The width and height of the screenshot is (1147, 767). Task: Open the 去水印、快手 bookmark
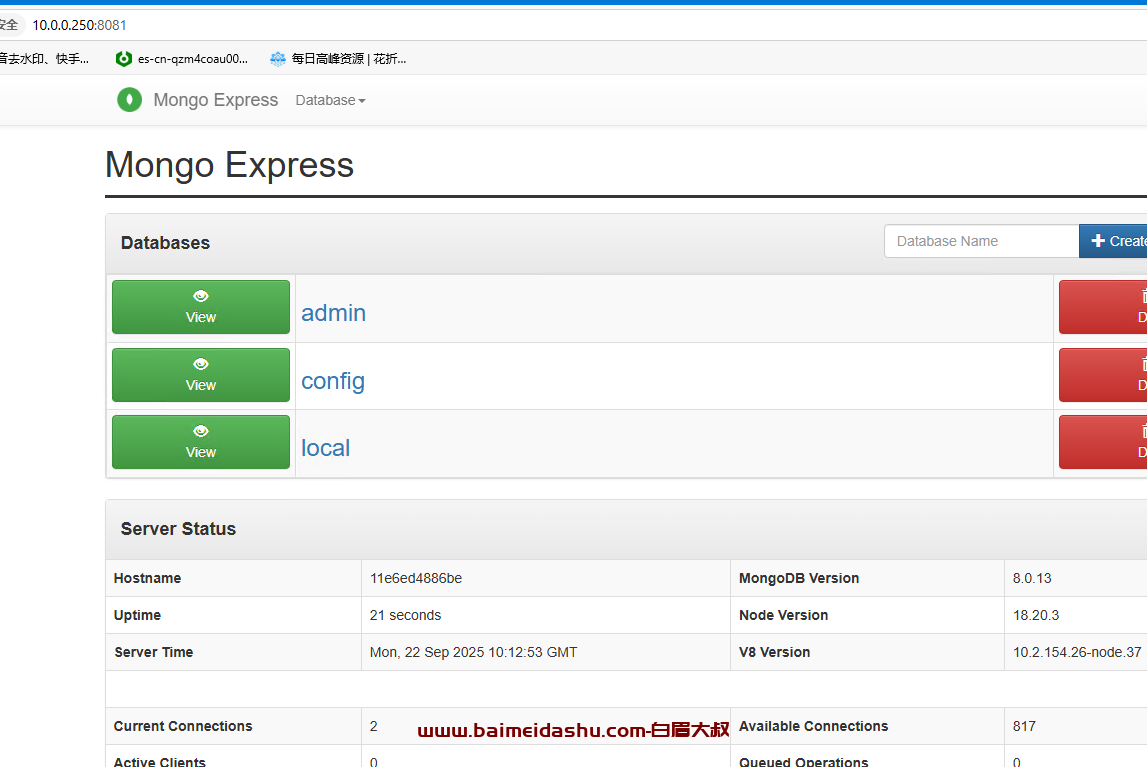click(x=44, y=58)
